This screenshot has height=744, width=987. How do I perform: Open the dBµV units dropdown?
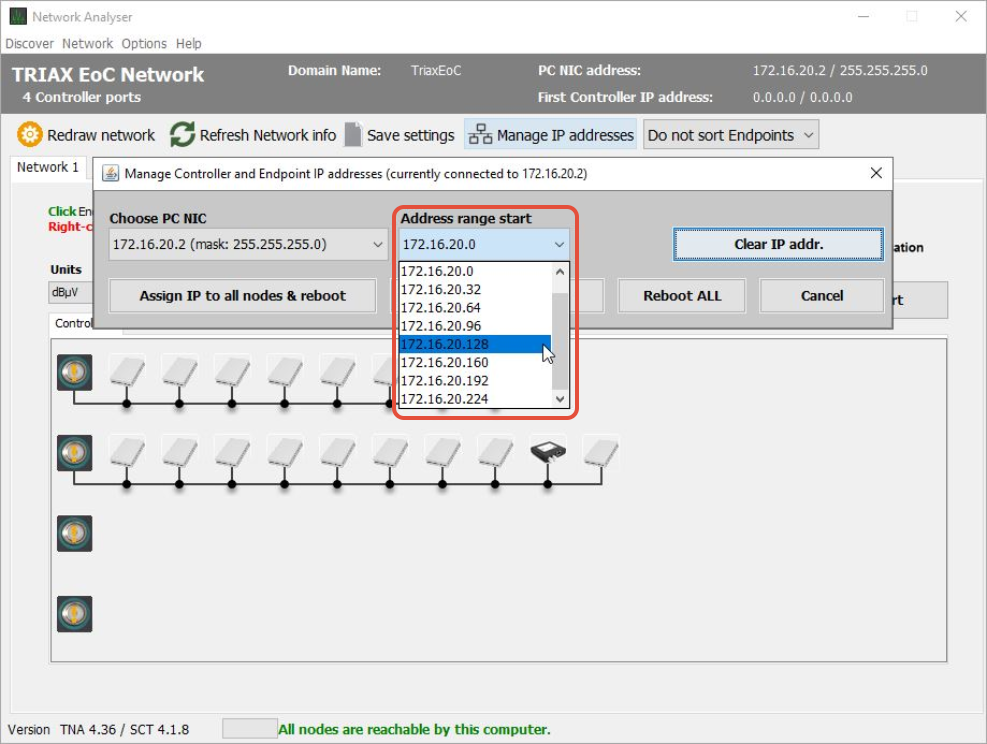70,292
